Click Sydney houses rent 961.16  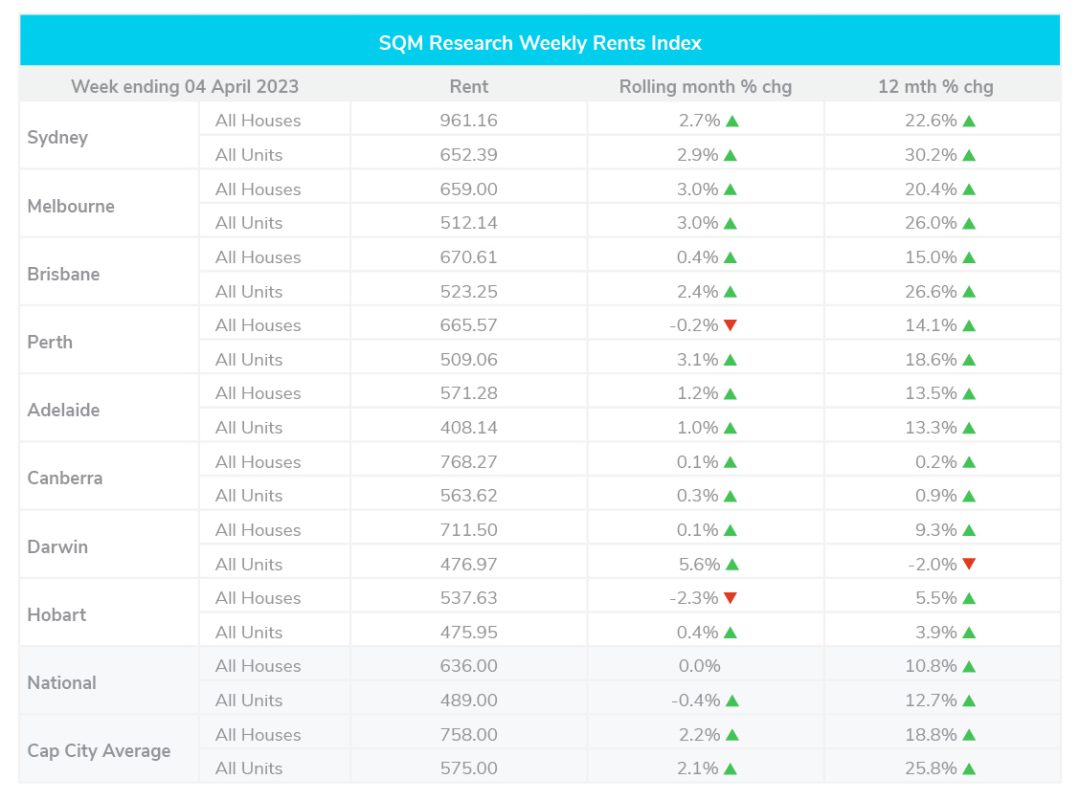click(468, 121)
